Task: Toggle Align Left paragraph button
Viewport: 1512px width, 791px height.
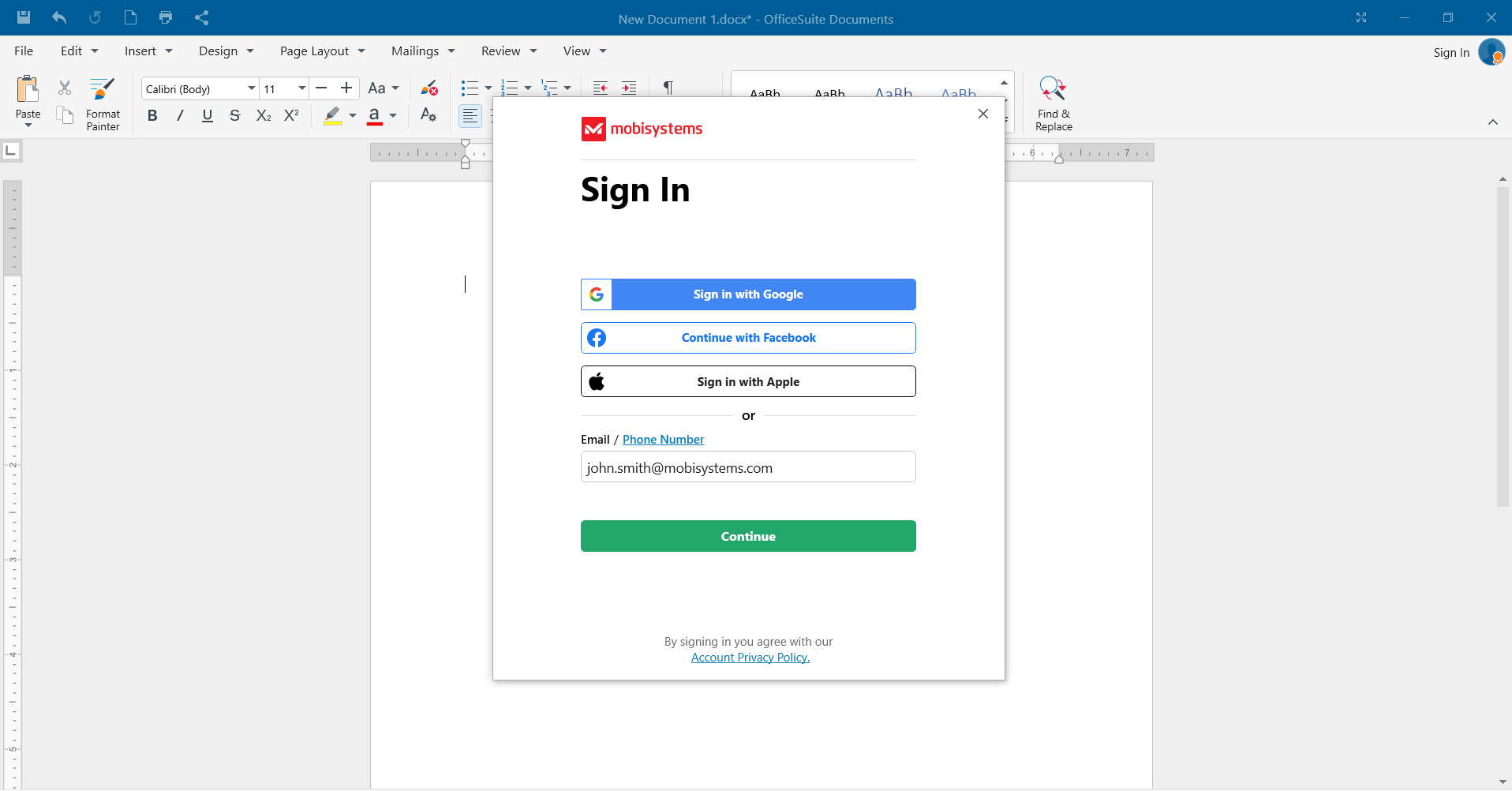Action: [x=470, y=116]
